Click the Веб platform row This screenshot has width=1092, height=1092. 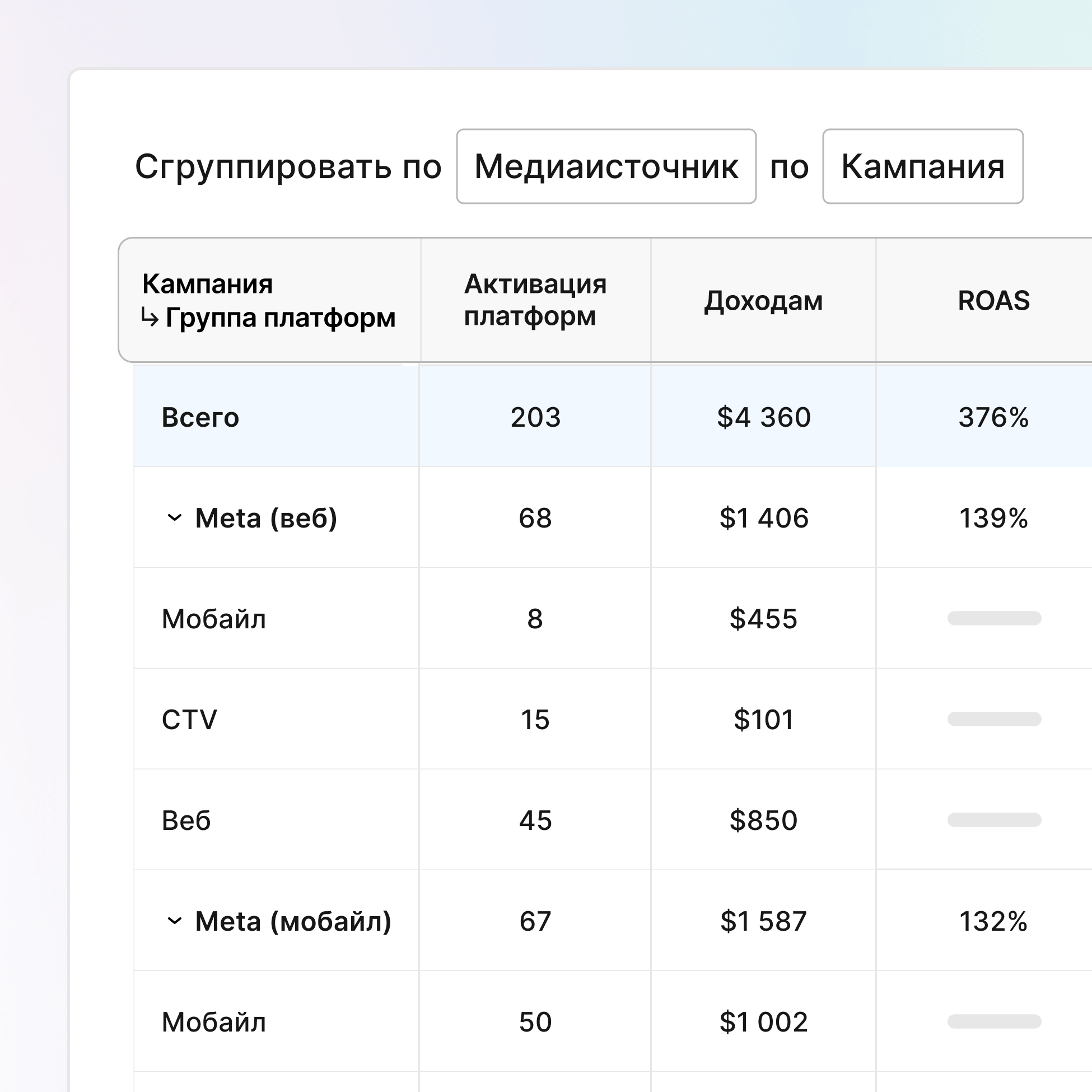[x=186, y=820]
